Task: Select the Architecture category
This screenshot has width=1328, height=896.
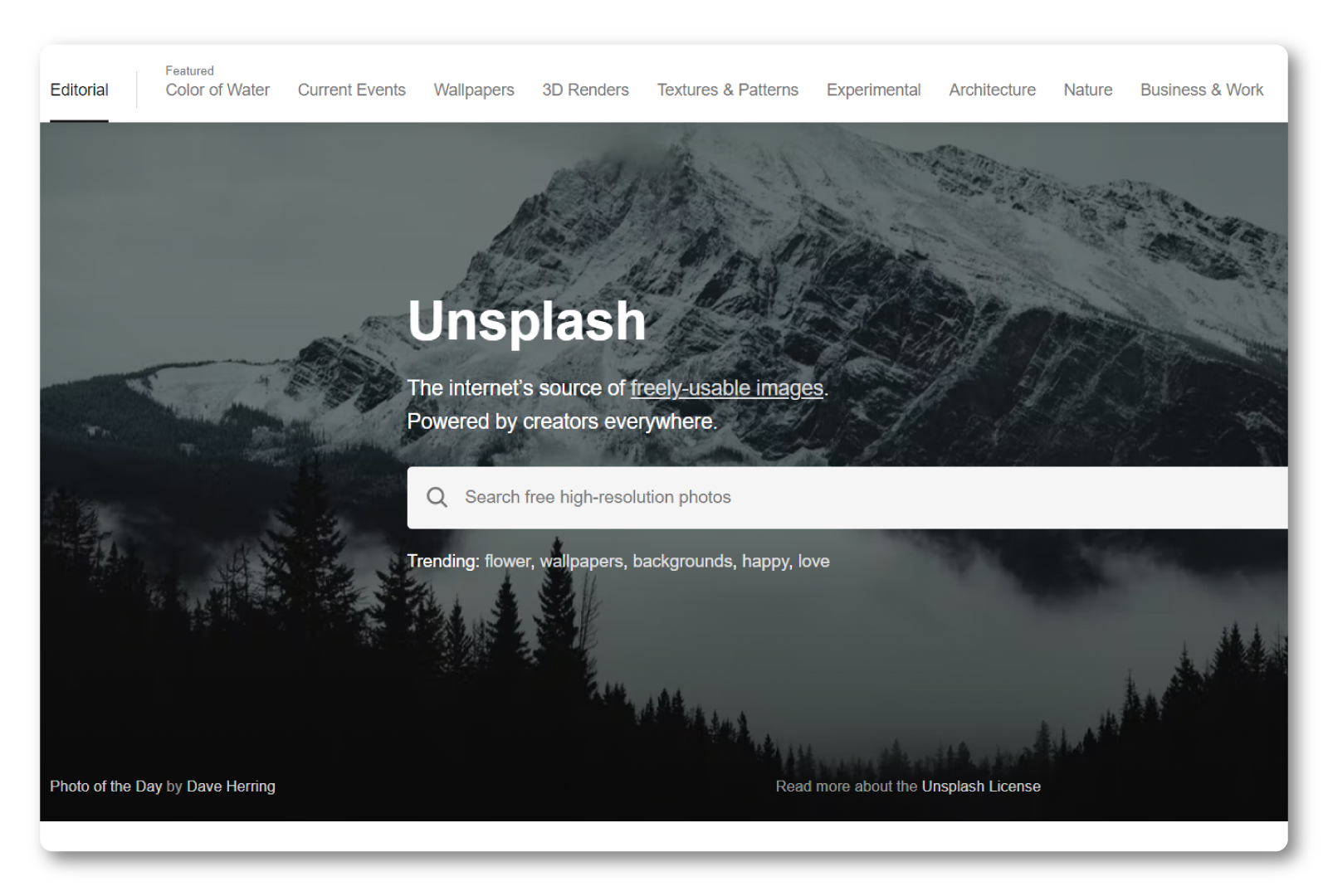Action: pyautogui.click(x=993, y=90)
